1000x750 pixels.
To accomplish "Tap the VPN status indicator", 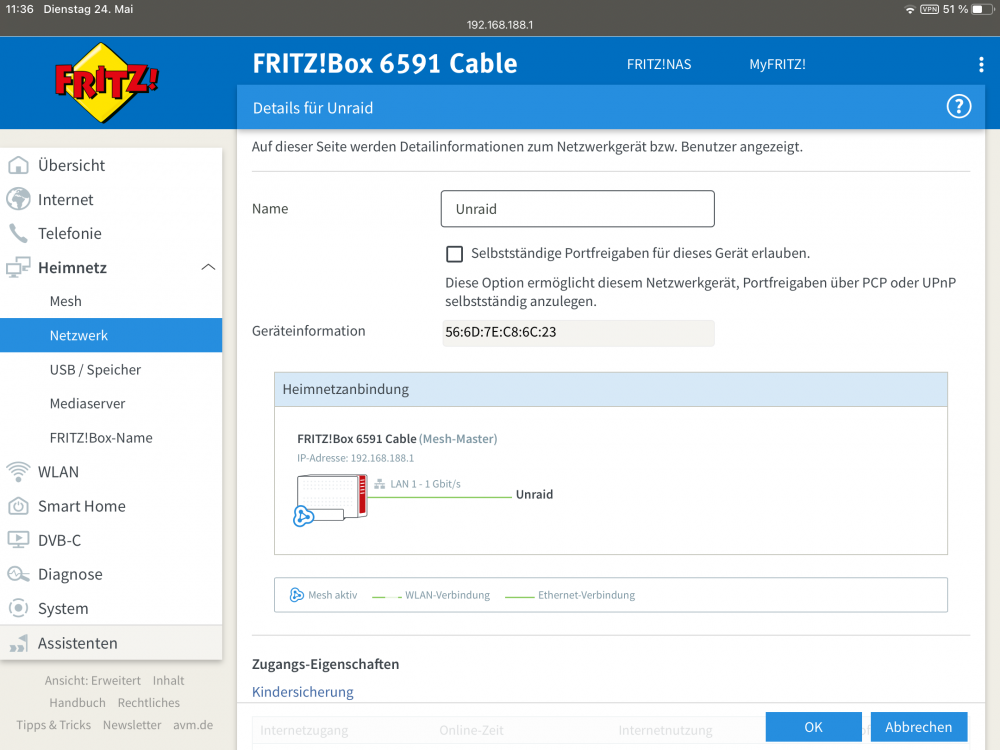I will (x=929, y=9).
